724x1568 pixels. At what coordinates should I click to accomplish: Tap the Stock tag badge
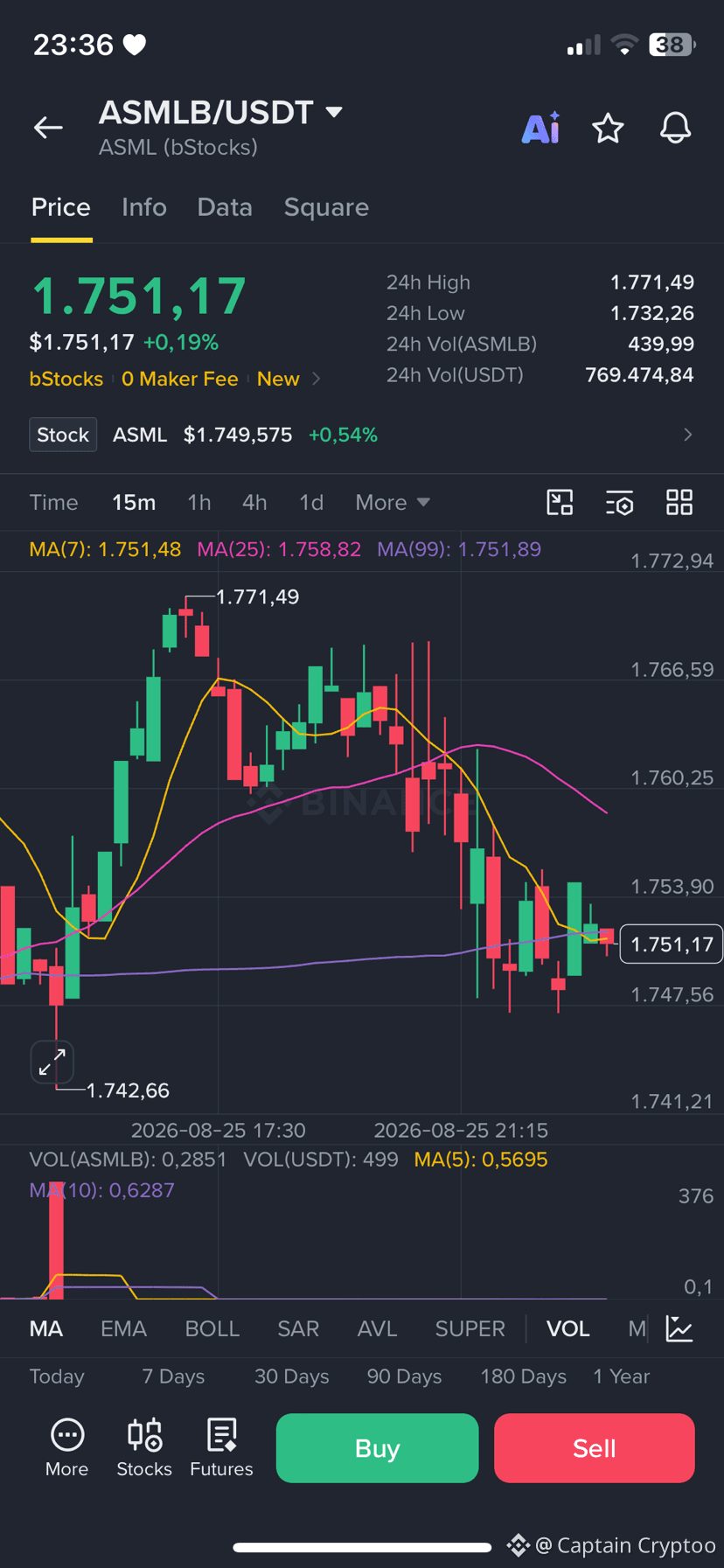(63, 435)
